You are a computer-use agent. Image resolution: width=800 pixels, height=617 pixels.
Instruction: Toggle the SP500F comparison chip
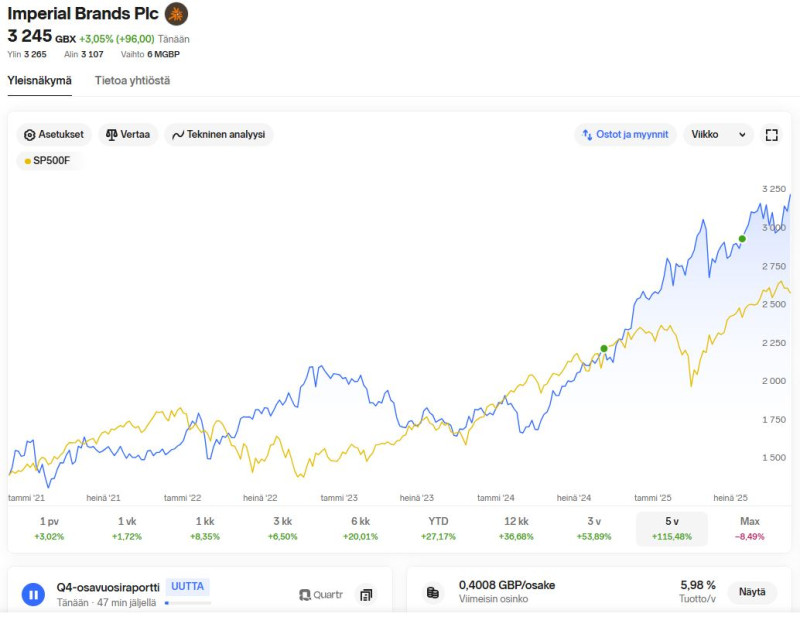[x=47, y=160]
